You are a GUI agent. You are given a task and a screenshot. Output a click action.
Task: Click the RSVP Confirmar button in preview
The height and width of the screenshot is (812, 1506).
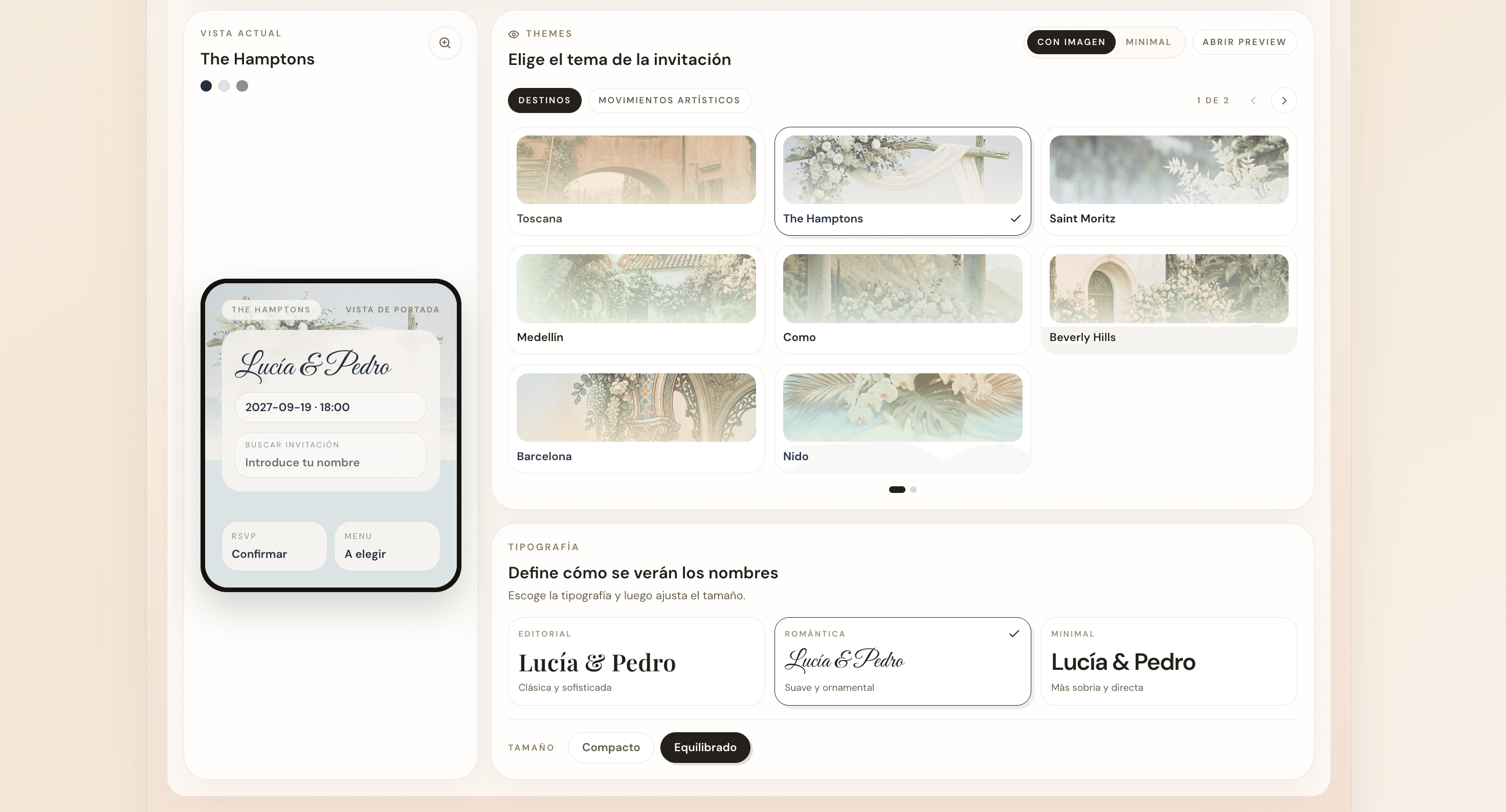click(x=274, y=546)
